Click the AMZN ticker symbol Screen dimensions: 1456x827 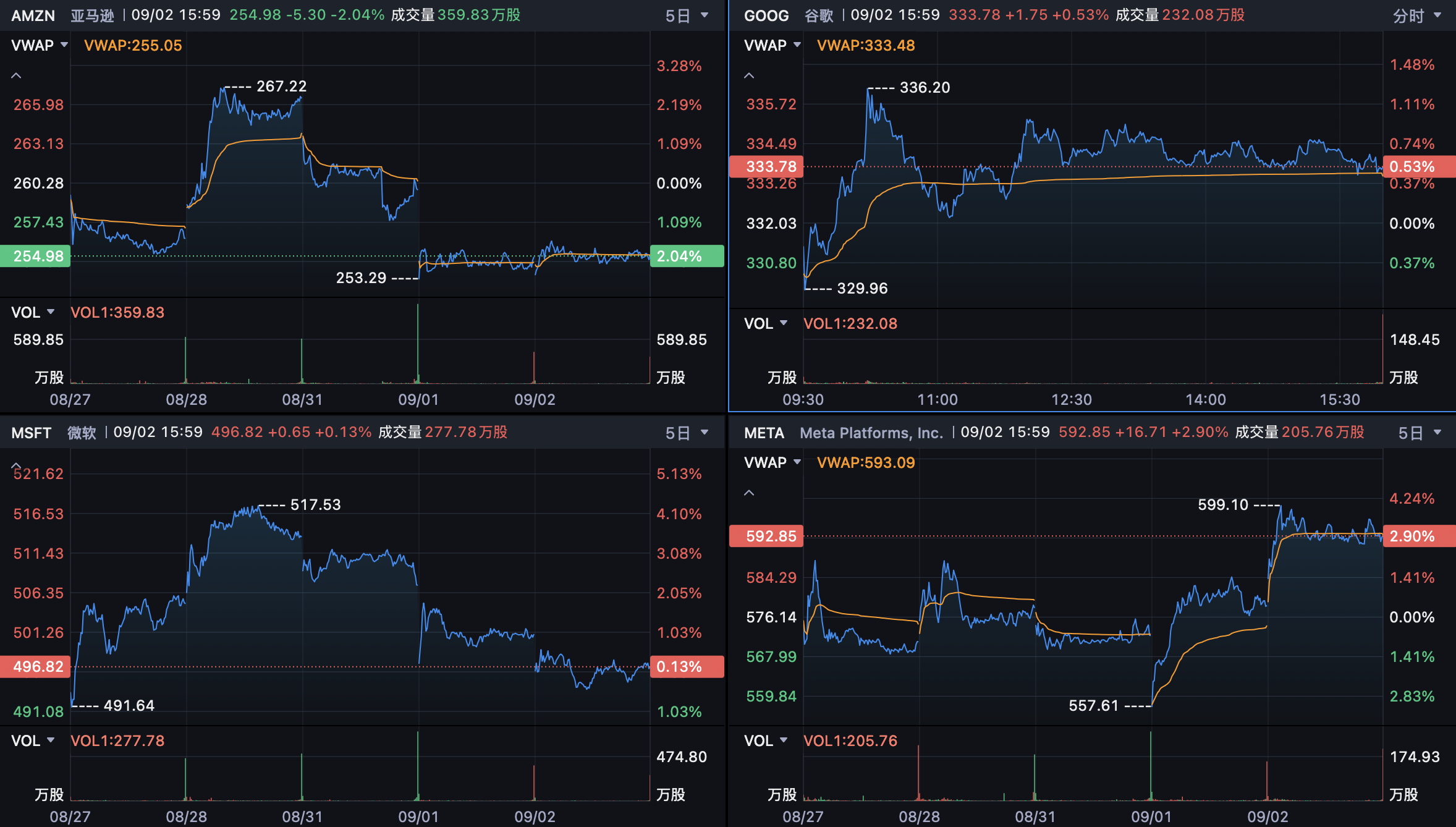[33, 15]
